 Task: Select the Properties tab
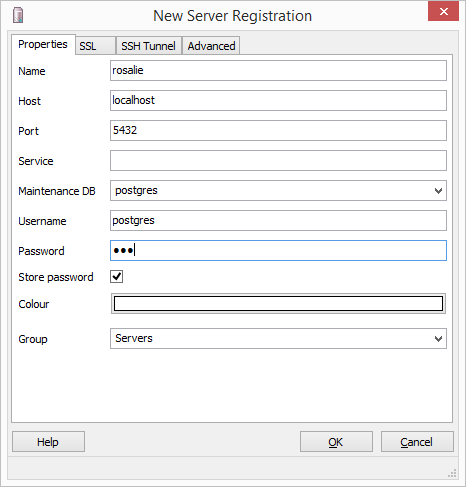tap(43, 44)
